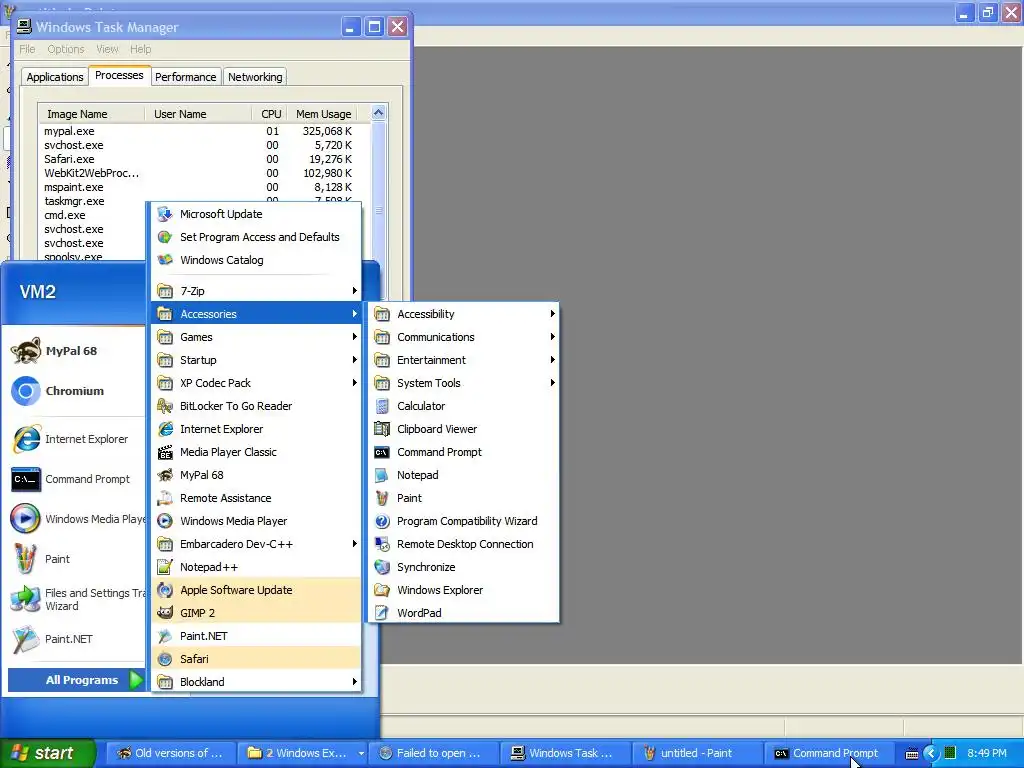This screenshot has height=768, width=1024.
Task: Sort processes by Mem Usage column
Action: coord(323,114)
